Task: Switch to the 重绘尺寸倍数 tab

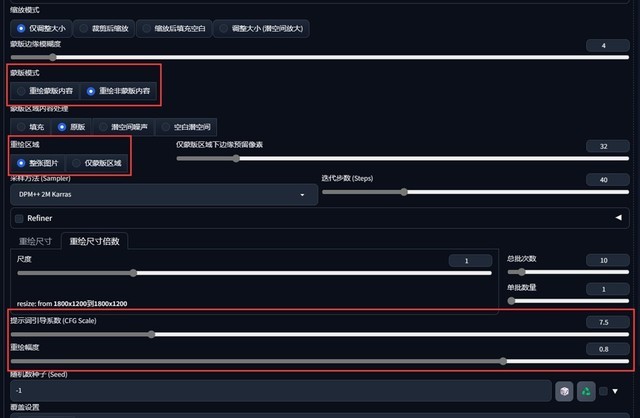Action: coord(95,241)
